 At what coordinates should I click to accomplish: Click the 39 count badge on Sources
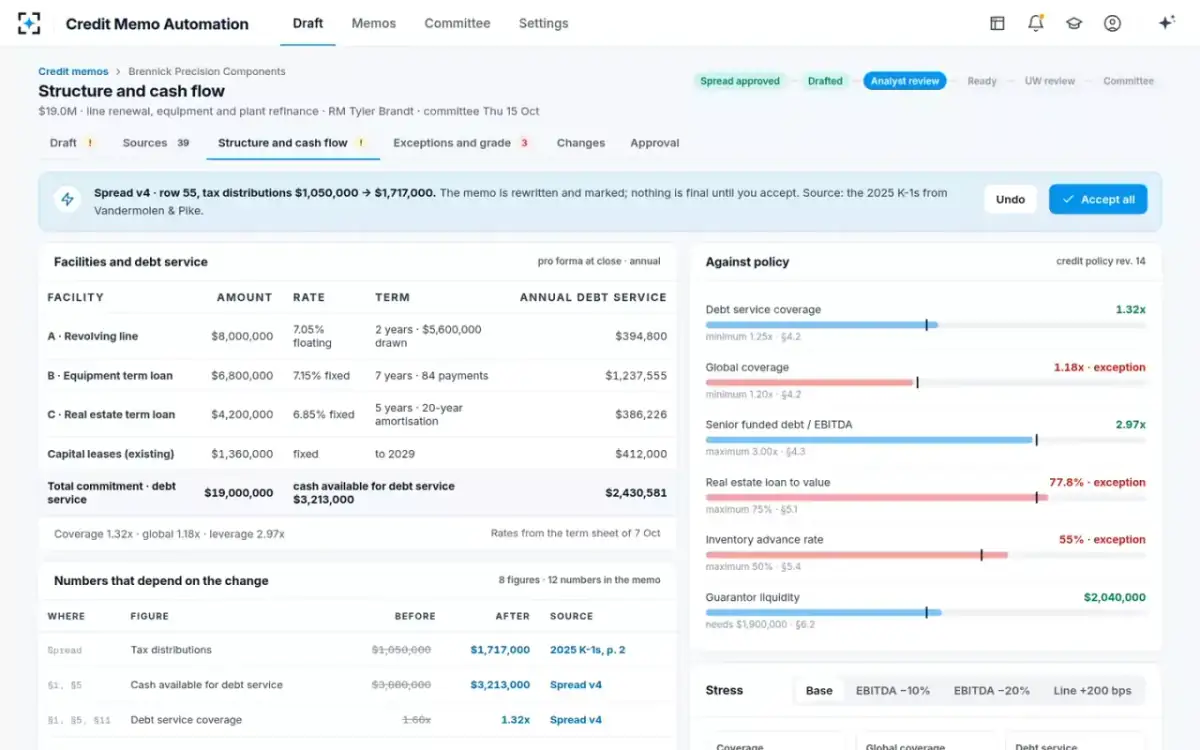183,143
